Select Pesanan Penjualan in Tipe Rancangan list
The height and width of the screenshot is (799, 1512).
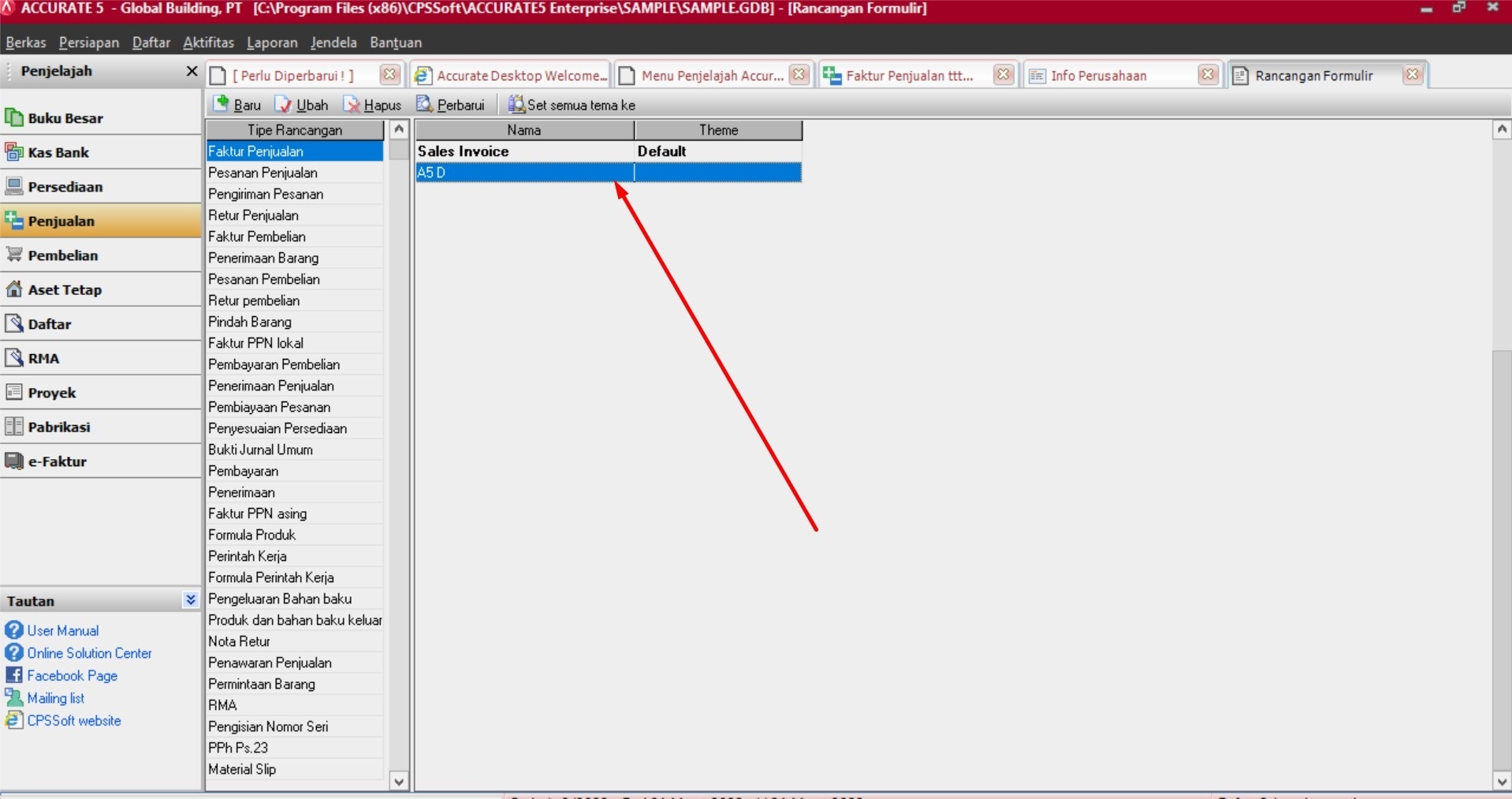[295, 173]
